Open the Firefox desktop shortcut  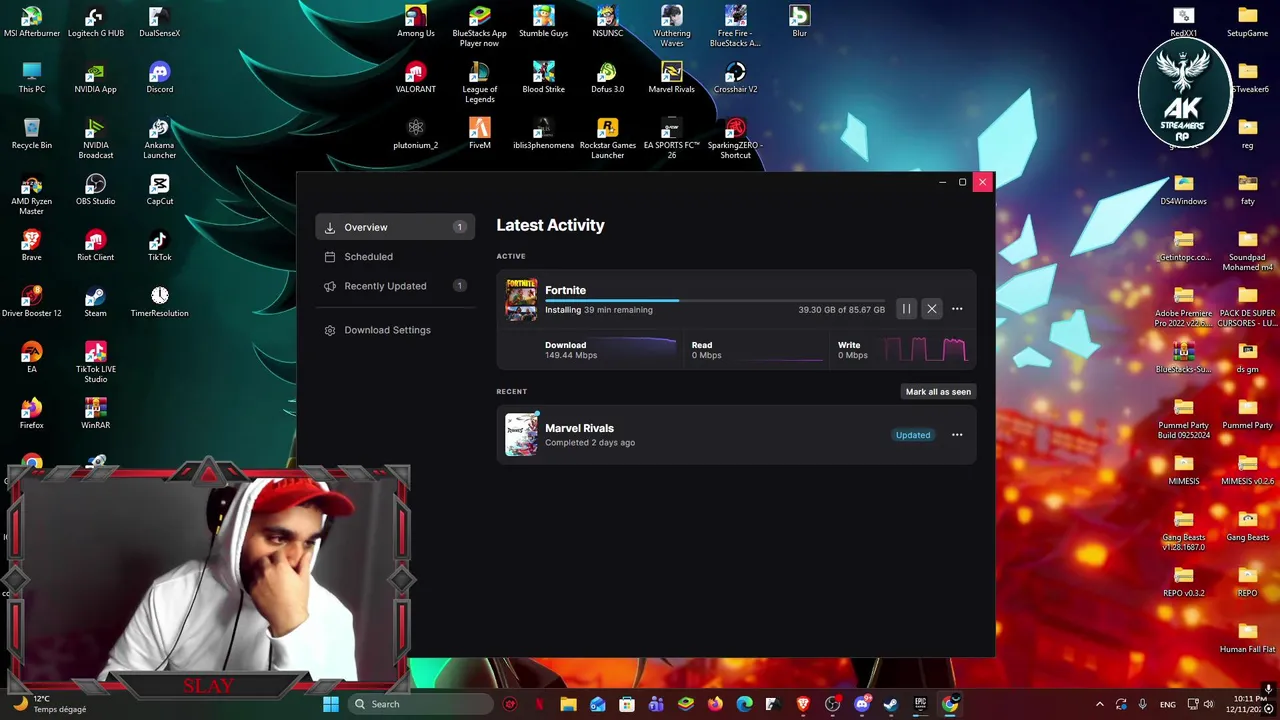coord(32,414)
